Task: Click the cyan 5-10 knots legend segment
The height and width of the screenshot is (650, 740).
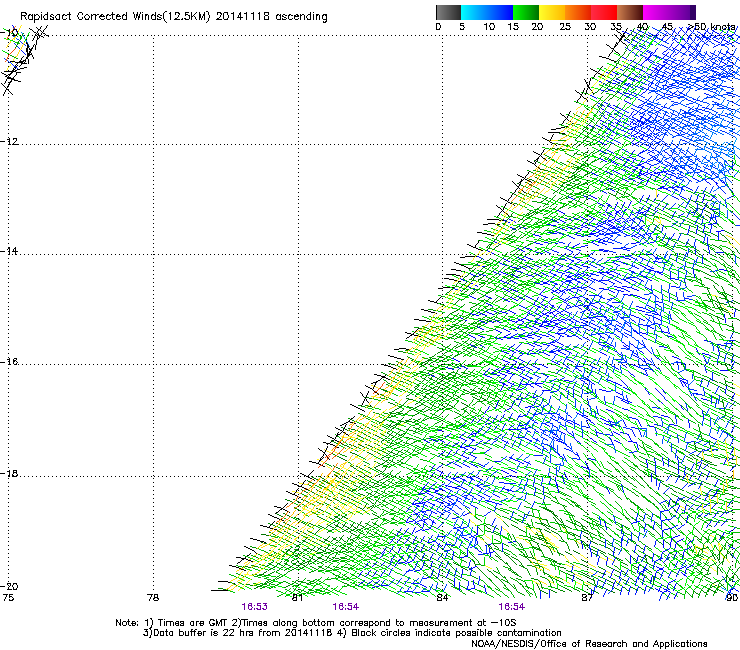Action: pyautogui.click(x=474, y=12)
